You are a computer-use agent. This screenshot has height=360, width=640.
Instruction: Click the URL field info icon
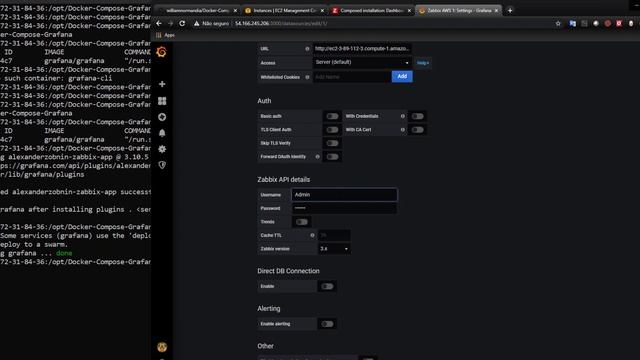307,49
